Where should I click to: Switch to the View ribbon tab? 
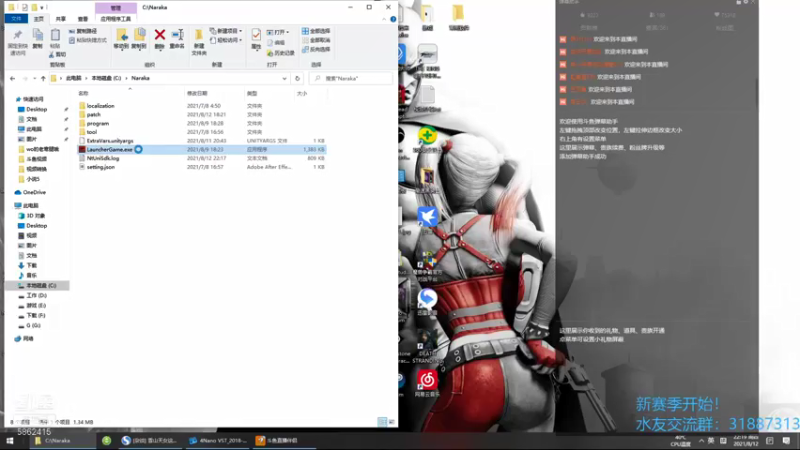[x=83, y=19]
